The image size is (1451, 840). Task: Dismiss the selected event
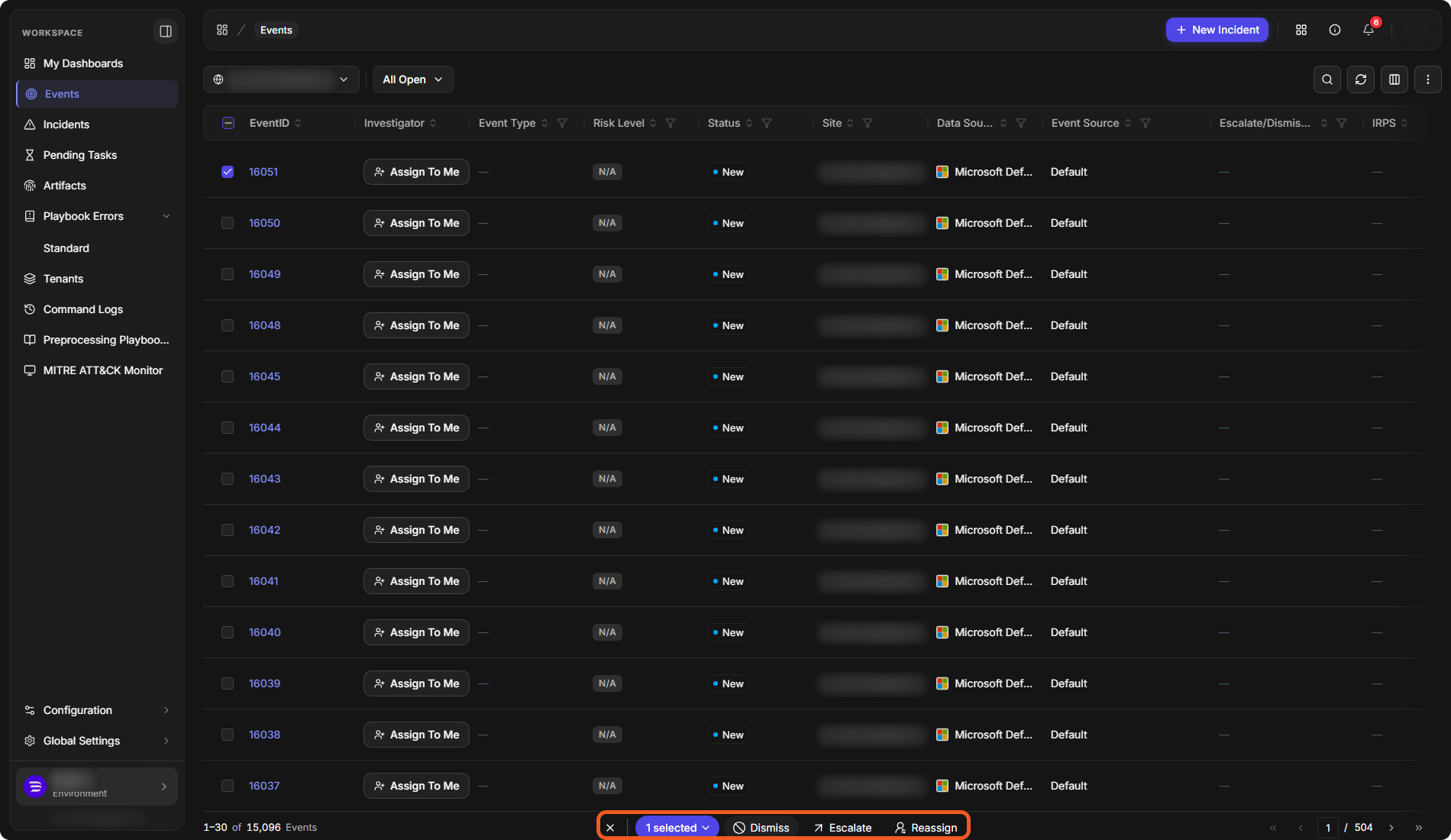pos(761,828)
